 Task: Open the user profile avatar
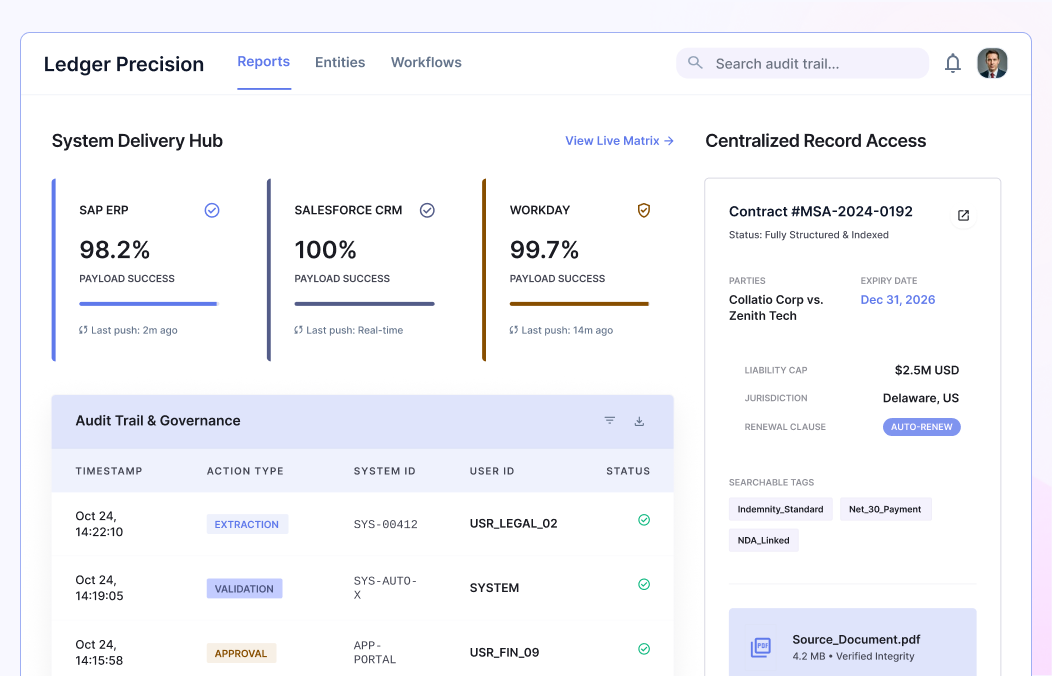[992, 63]
